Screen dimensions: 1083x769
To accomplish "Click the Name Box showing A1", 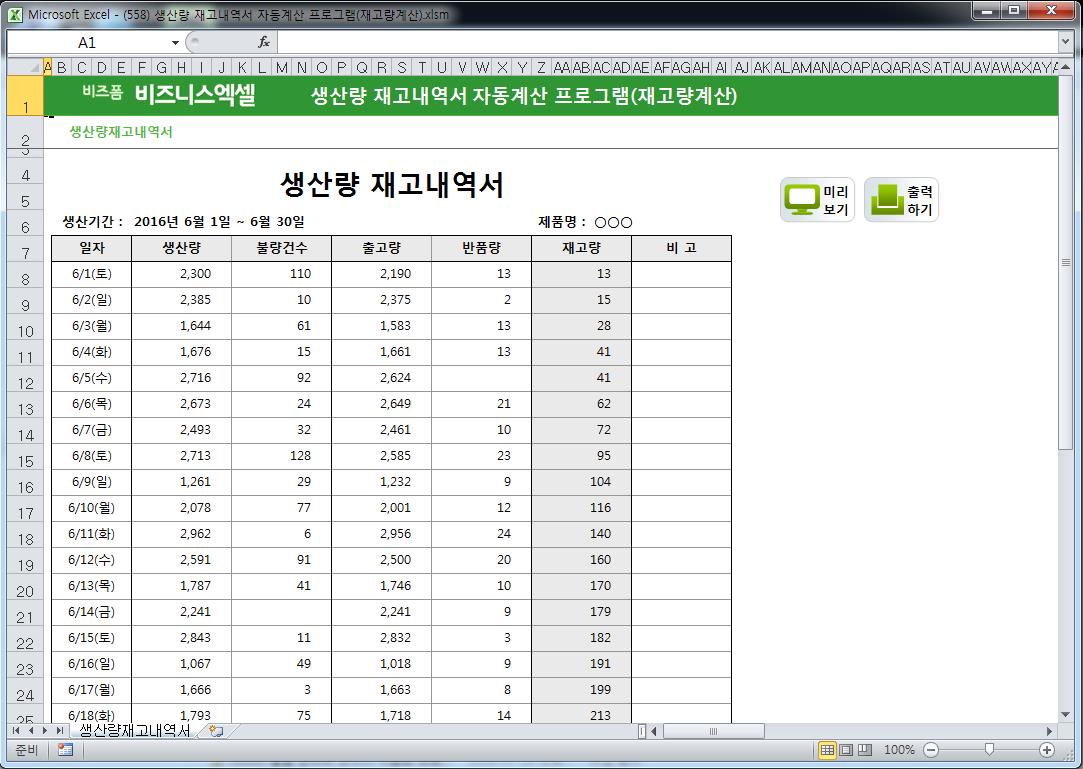I will tap(87, 43).
